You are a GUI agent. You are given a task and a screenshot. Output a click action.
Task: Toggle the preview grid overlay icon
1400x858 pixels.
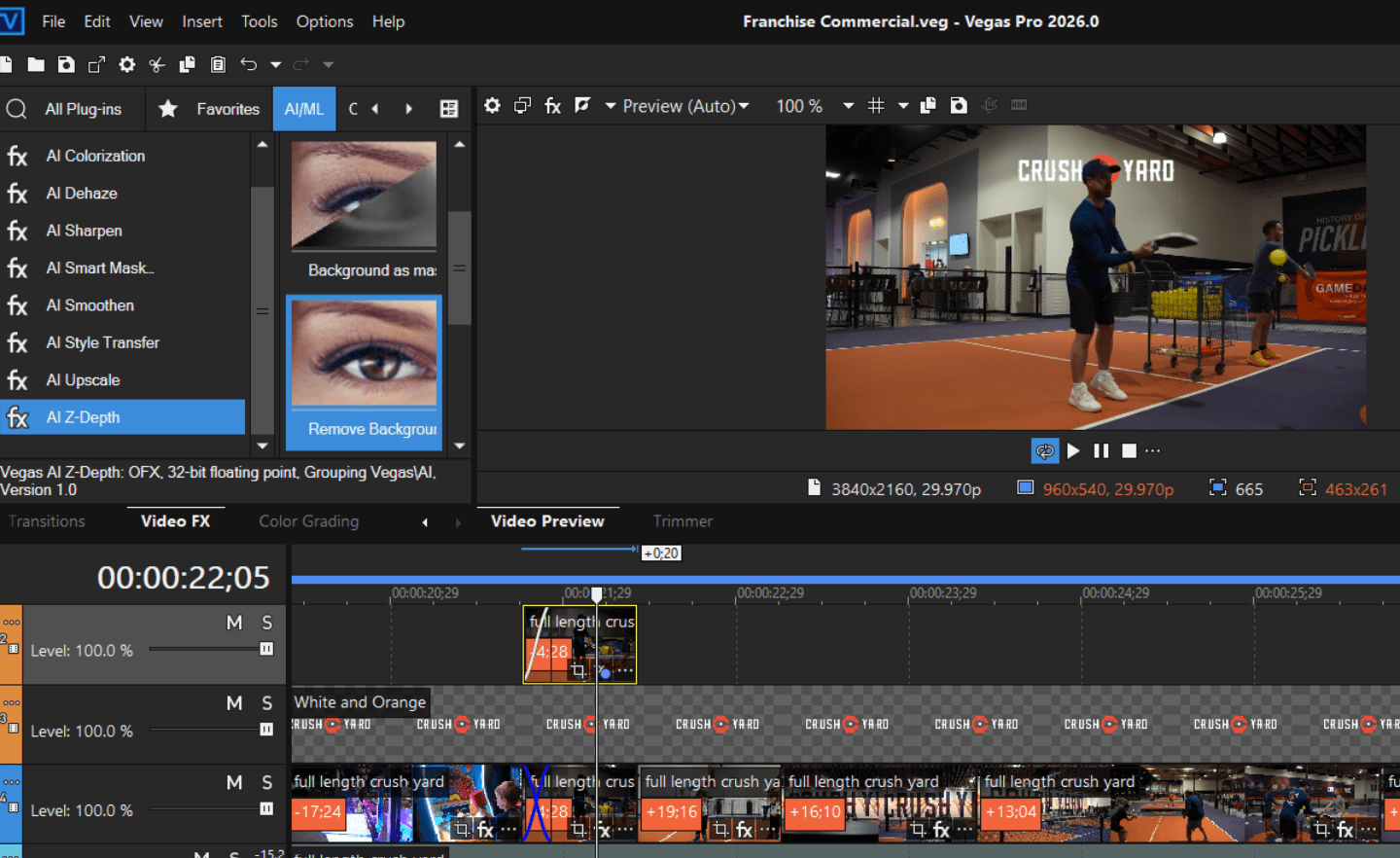[x=876, y=105]
